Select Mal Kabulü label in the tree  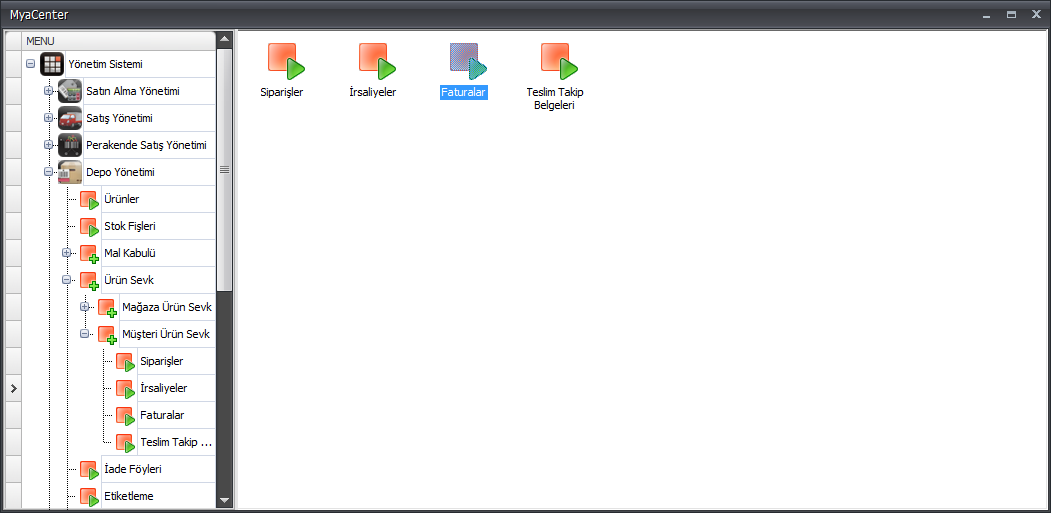tap(131, 253)
